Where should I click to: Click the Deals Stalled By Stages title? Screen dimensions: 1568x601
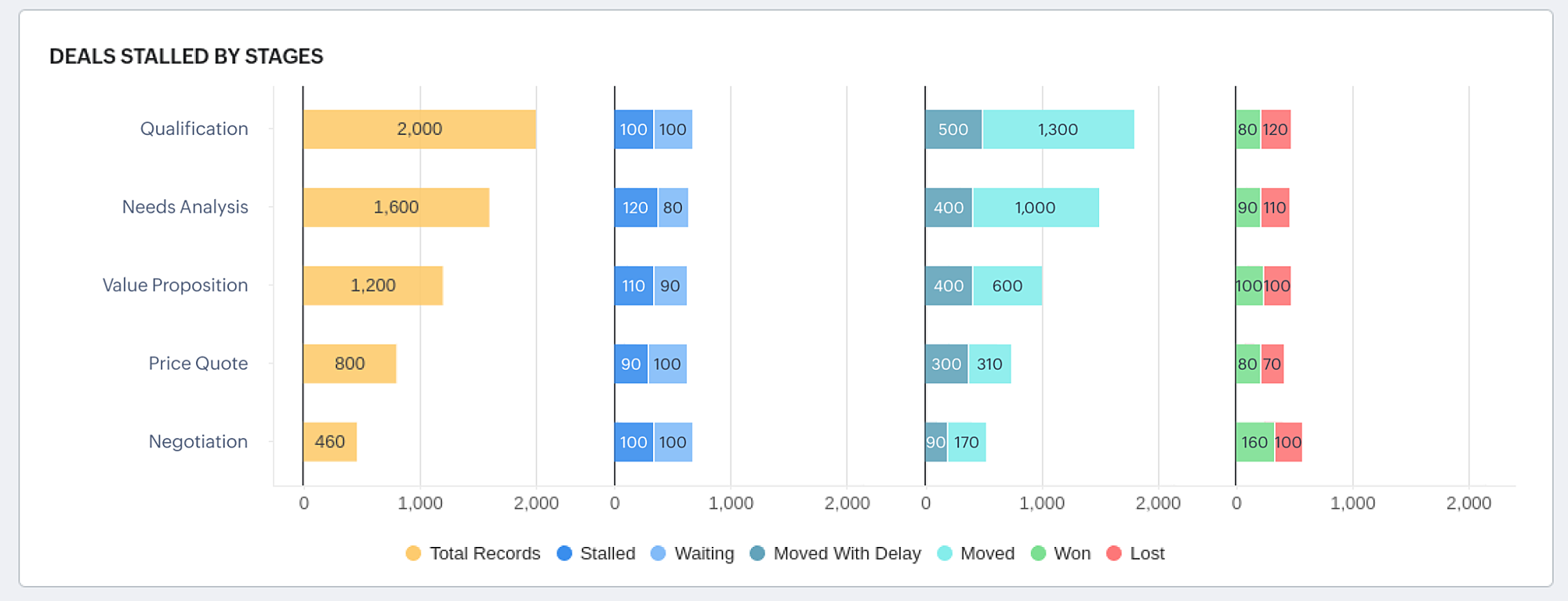click(187, 56)
